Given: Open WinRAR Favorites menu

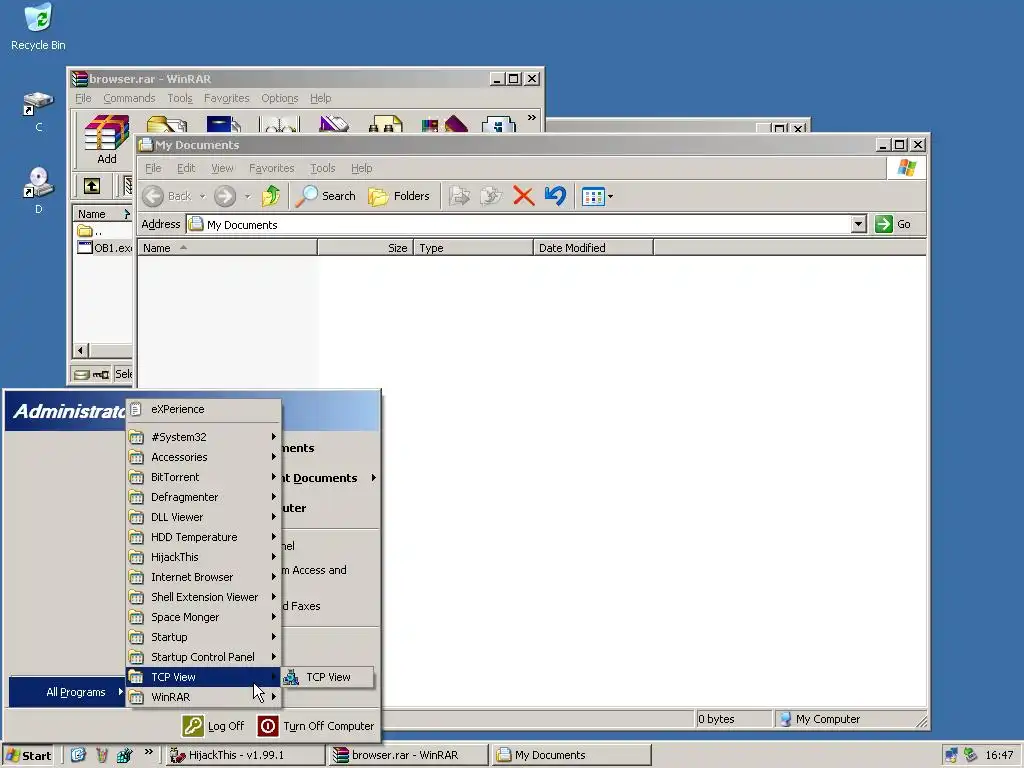Looking at the screenshot, I should [227, 98].
